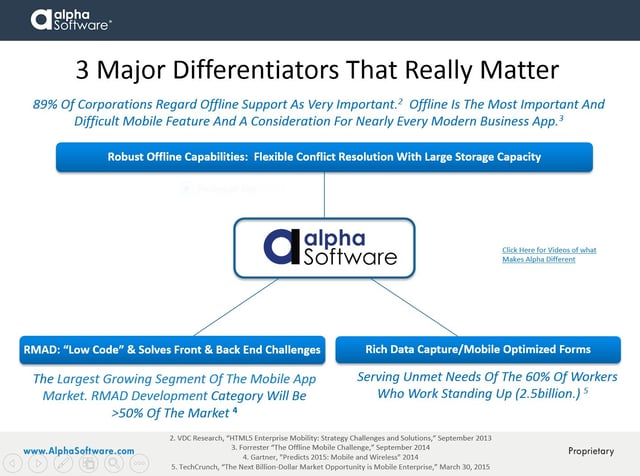
Task: Click the 'Proprietary' footer label
Action: coord(591,451)
